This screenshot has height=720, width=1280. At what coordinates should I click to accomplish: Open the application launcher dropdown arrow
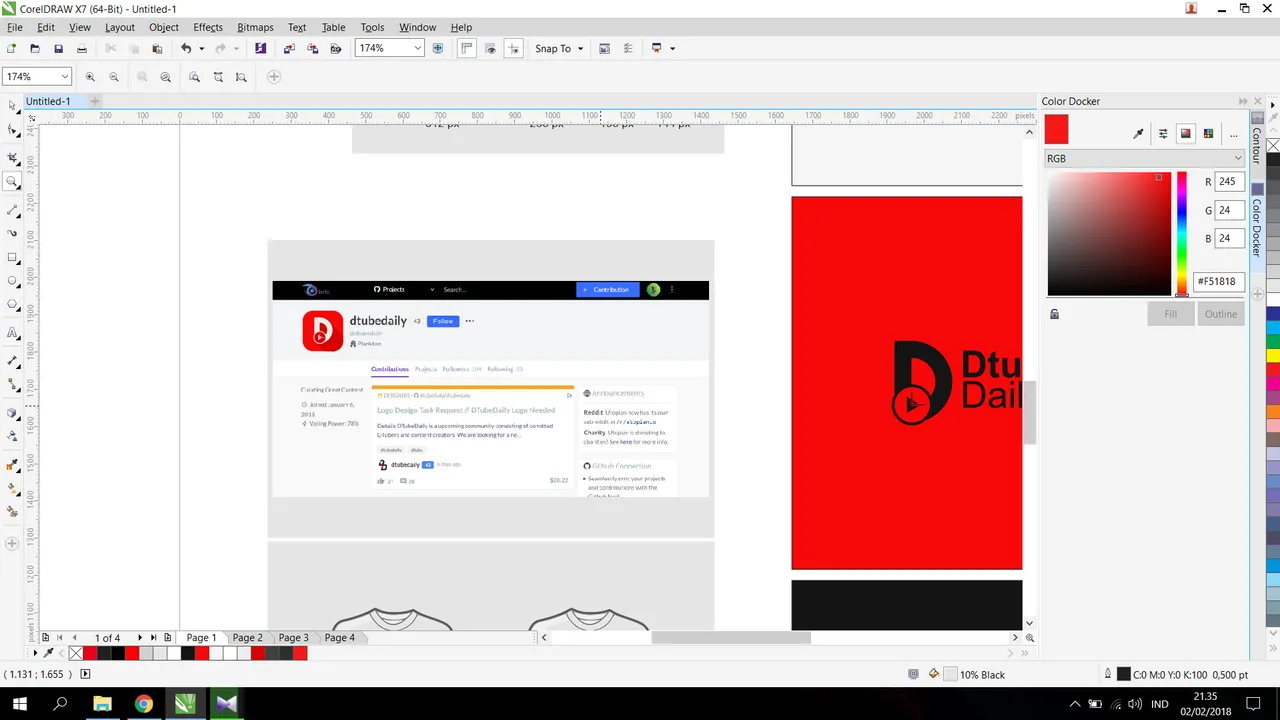click(x=672, y=48)
